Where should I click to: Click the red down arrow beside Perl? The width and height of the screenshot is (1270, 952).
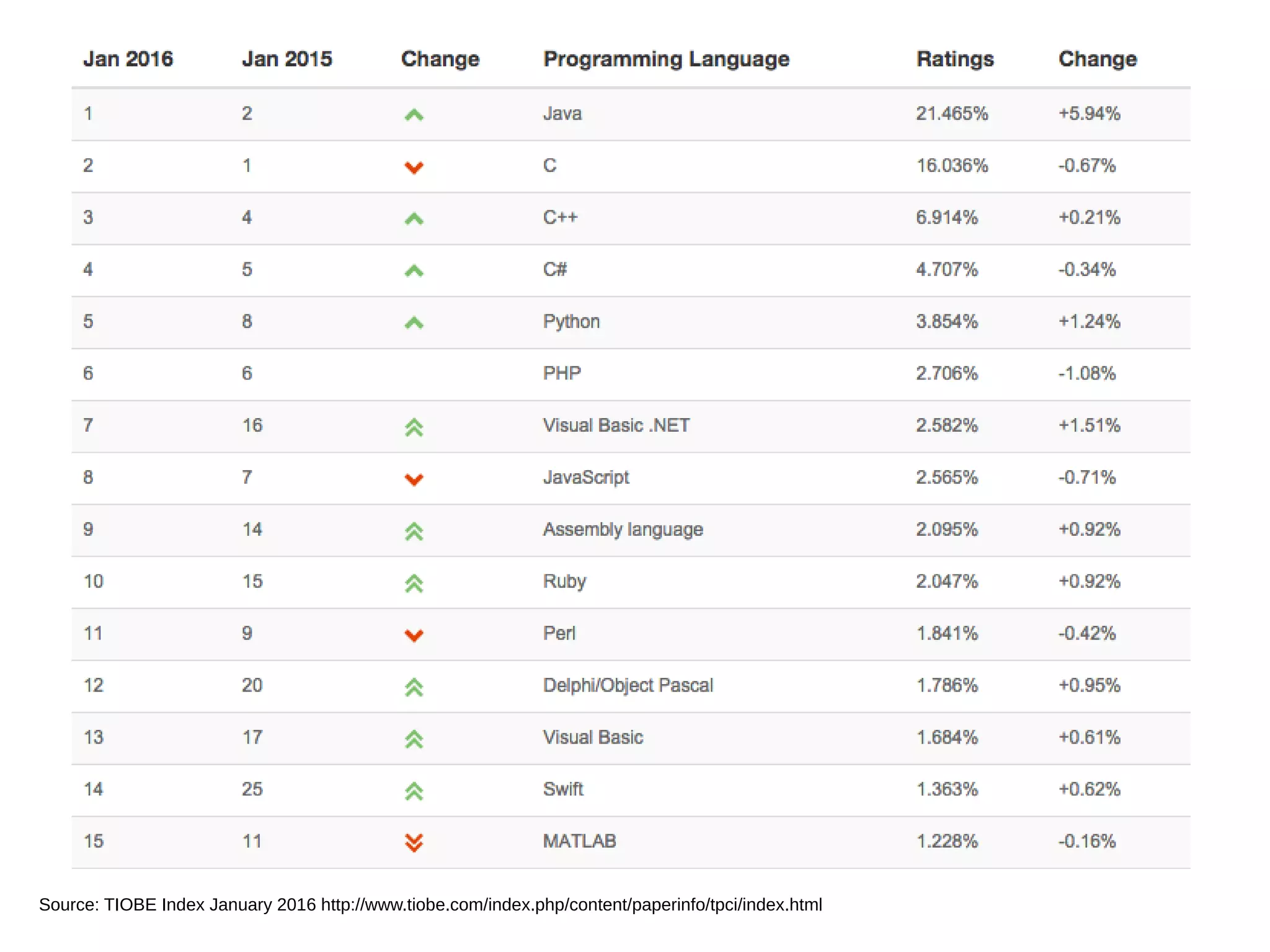pyautogui.click(x=414, y=635)
